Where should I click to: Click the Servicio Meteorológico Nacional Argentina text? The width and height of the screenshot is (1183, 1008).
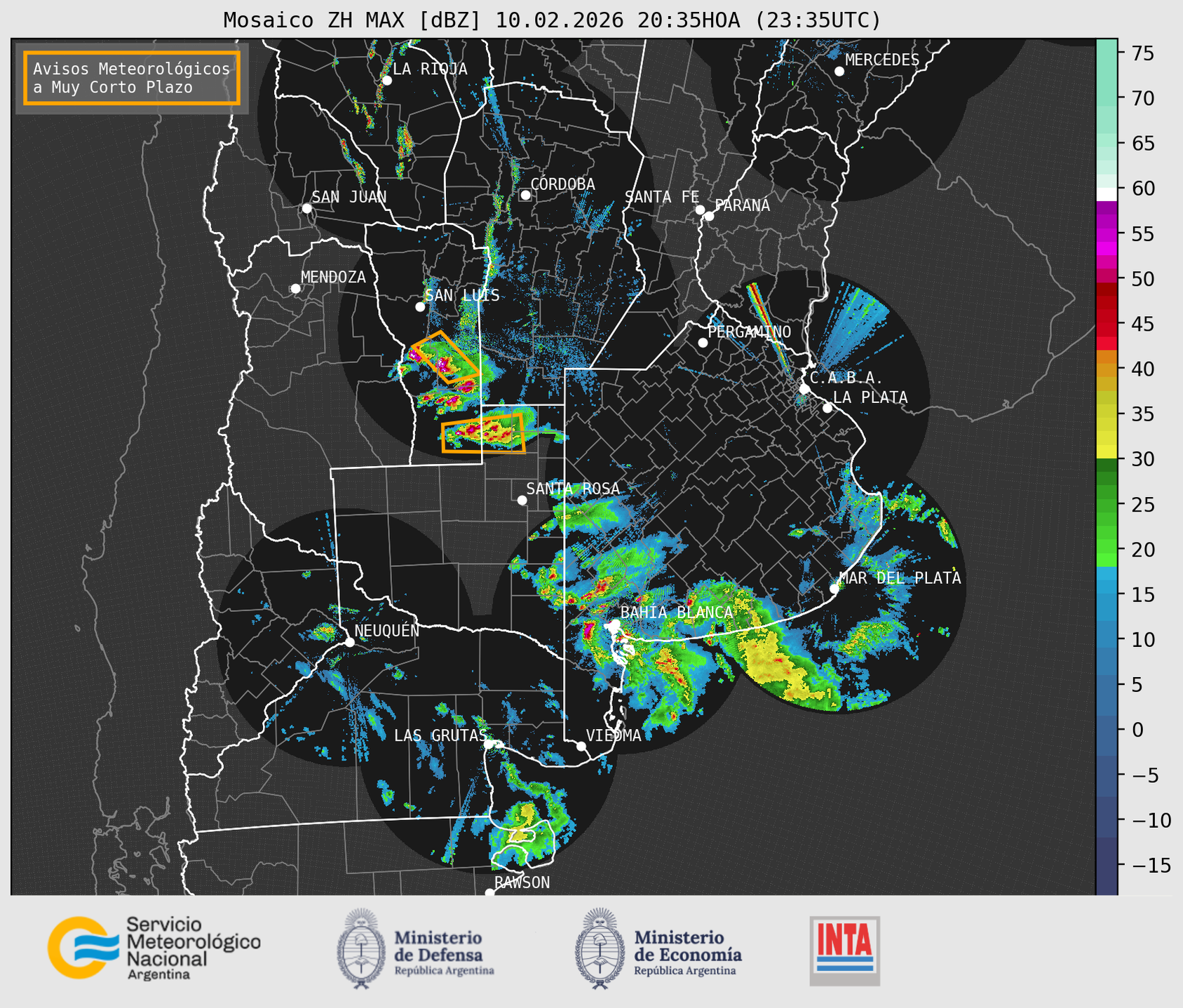pyautogui.click(x=193, y=948)
